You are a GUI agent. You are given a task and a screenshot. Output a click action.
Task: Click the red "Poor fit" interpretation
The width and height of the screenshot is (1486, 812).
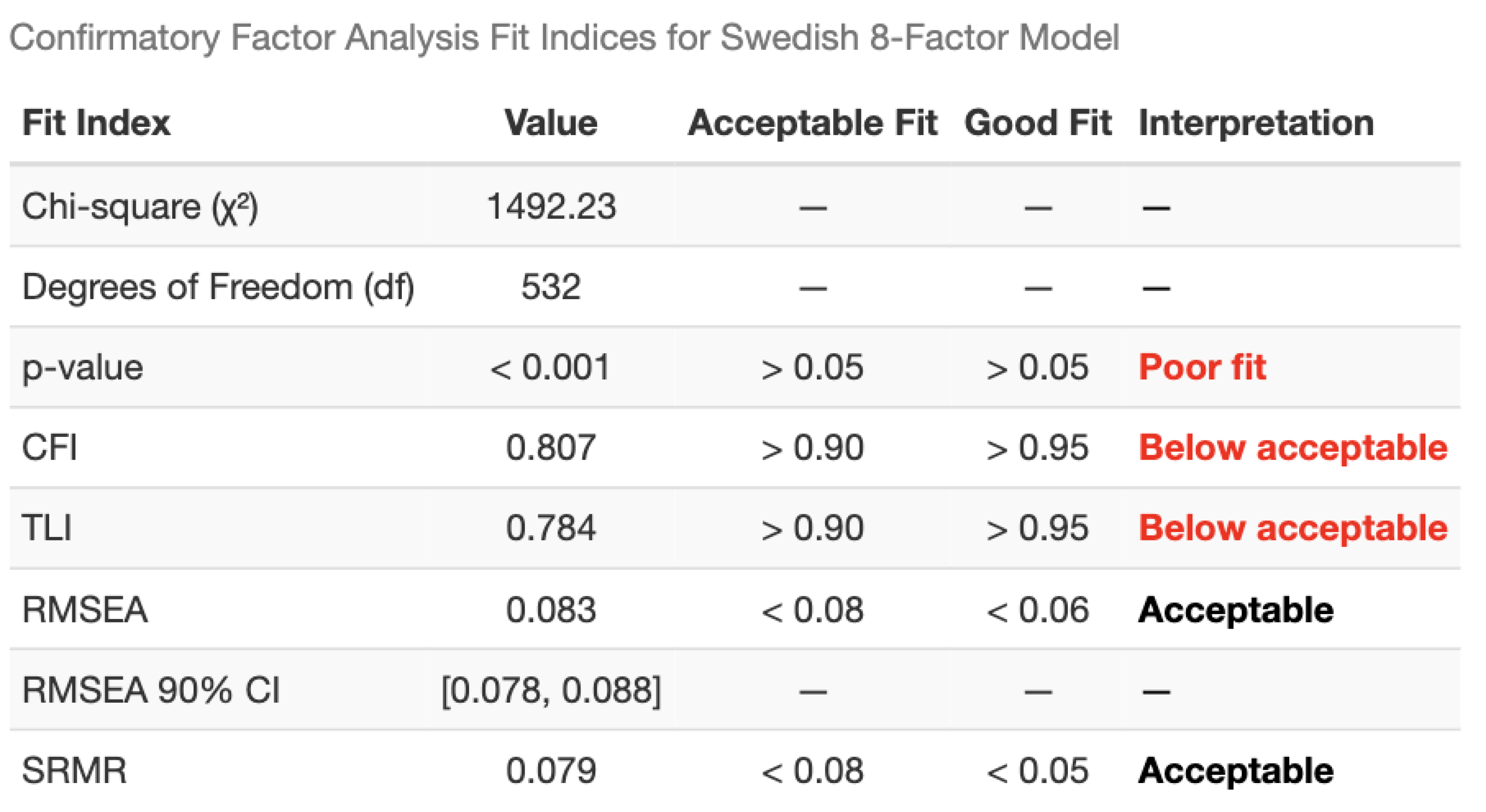pos(1202,367)
